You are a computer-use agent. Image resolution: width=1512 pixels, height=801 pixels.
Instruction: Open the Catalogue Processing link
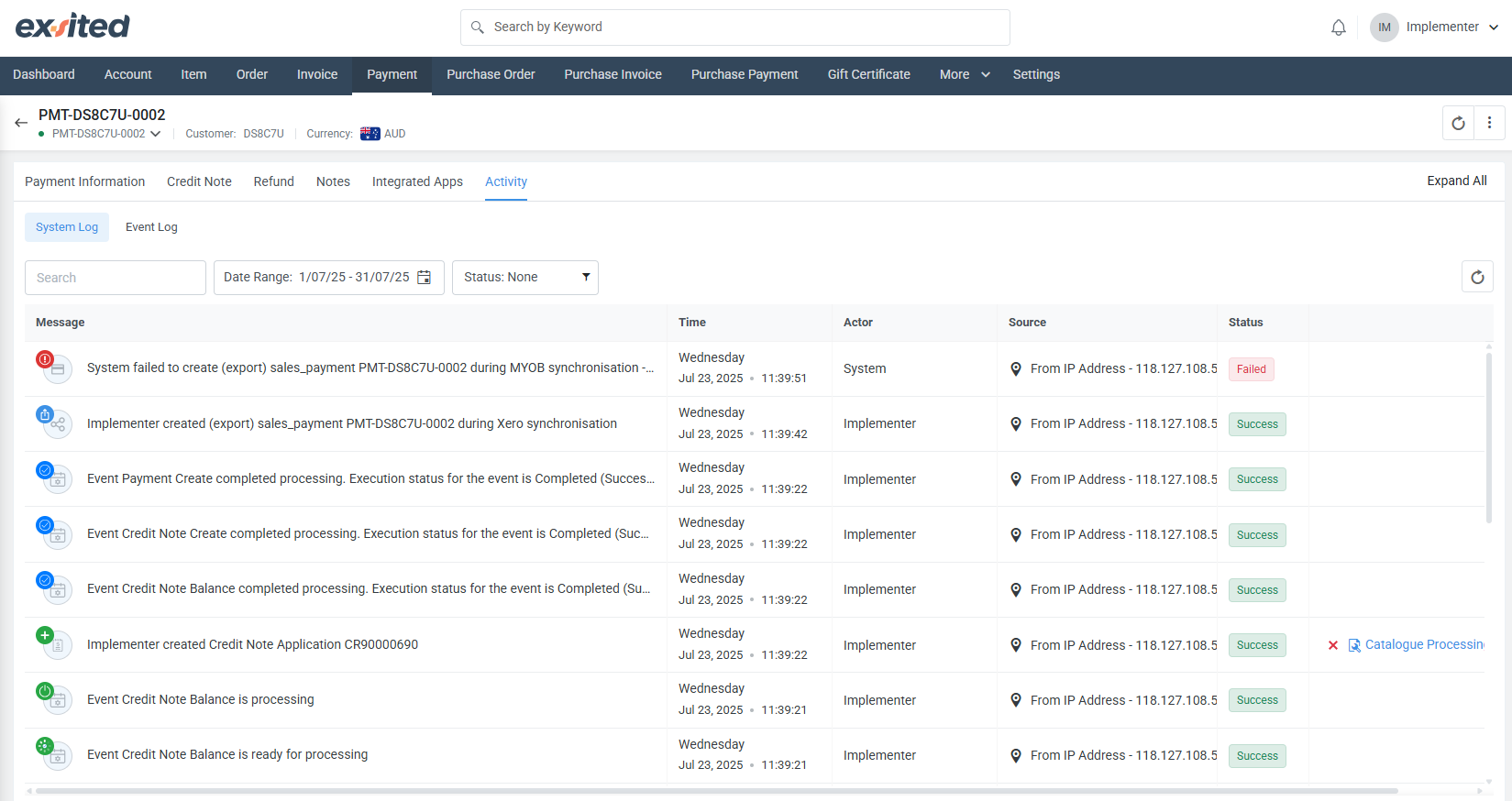(x=1425, y=645)
